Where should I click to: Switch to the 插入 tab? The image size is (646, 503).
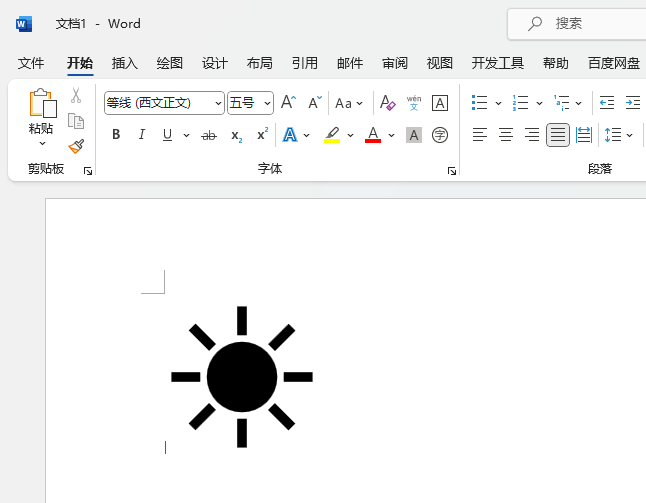click(124, 63)
